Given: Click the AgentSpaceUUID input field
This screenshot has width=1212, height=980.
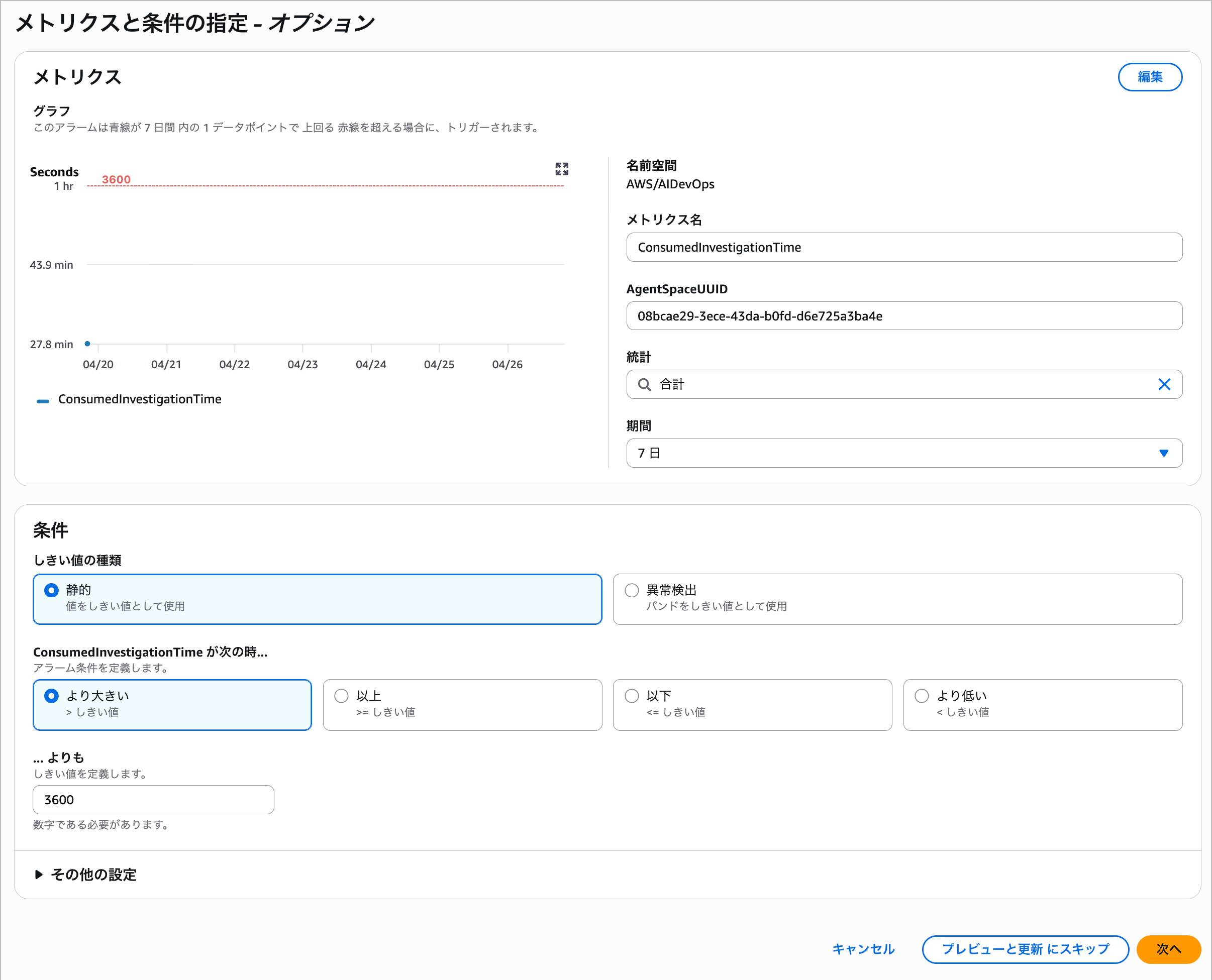Looking at the screenshot, I should (x=903, y=316).
